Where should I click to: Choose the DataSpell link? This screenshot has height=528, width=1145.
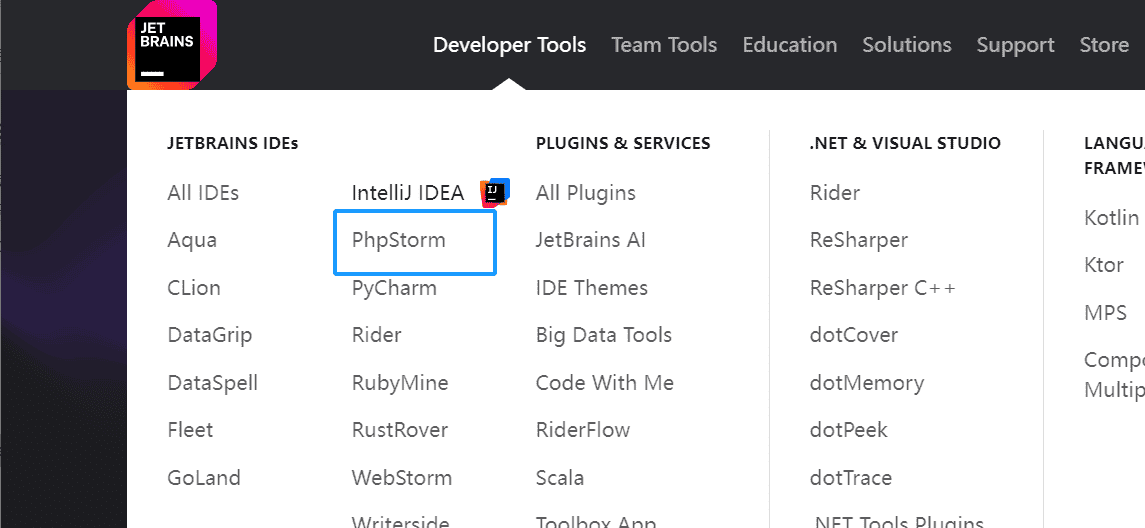[212, 383]
